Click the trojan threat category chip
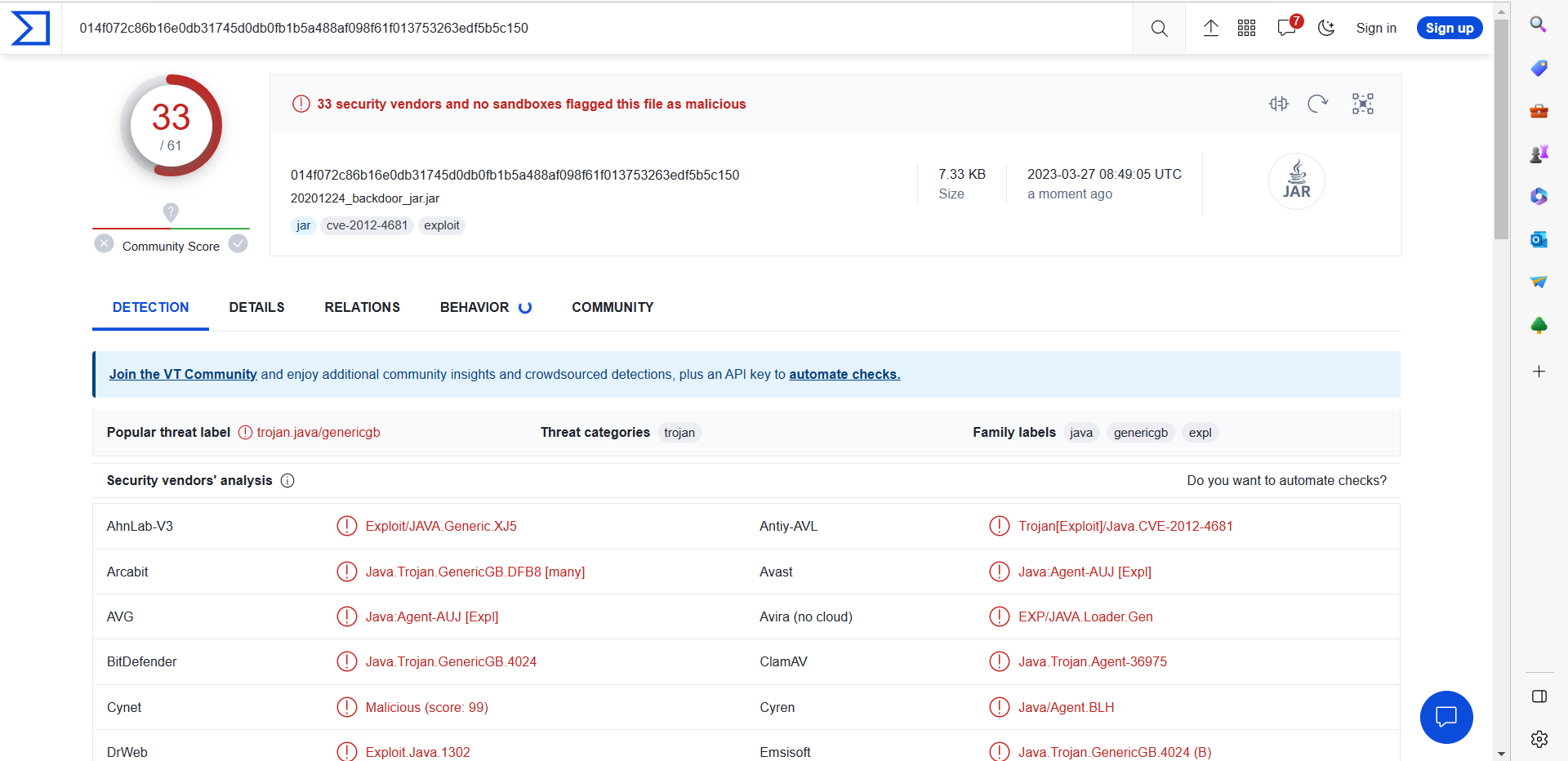 (679, 433)
